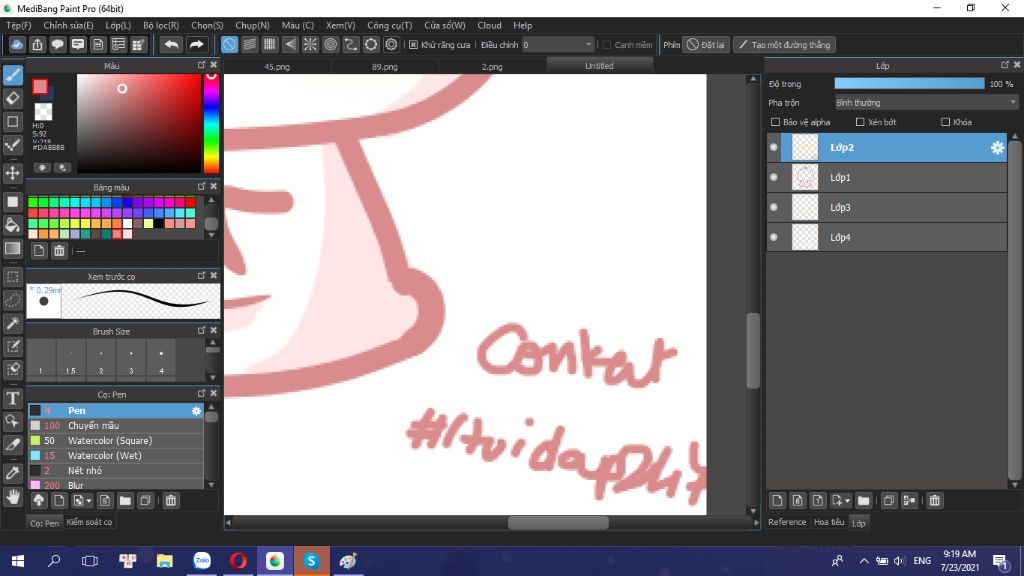Select the Hand tool
Viewport: 1024px width, 576px height.
12,497
